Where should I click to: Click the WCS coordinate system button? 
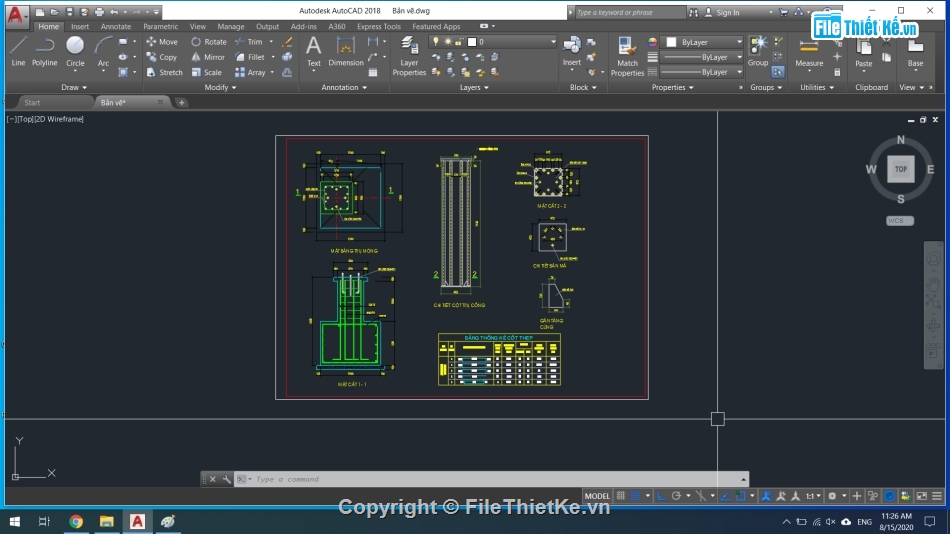(900, 221)
